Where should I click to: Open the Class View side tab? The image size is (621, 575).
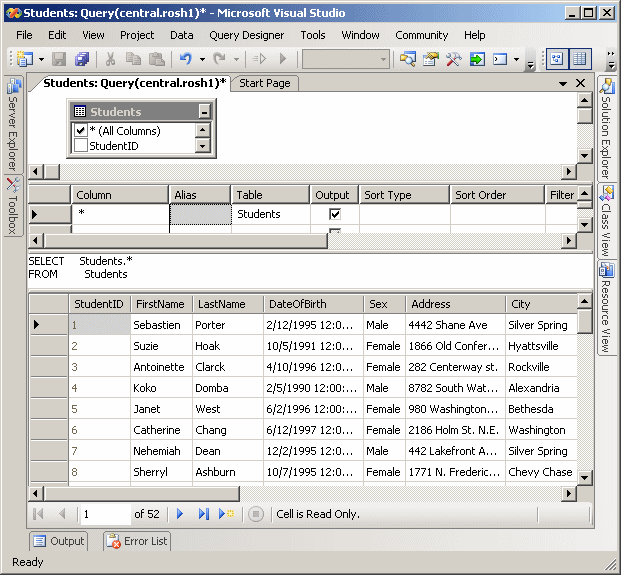tap(606, 221)
